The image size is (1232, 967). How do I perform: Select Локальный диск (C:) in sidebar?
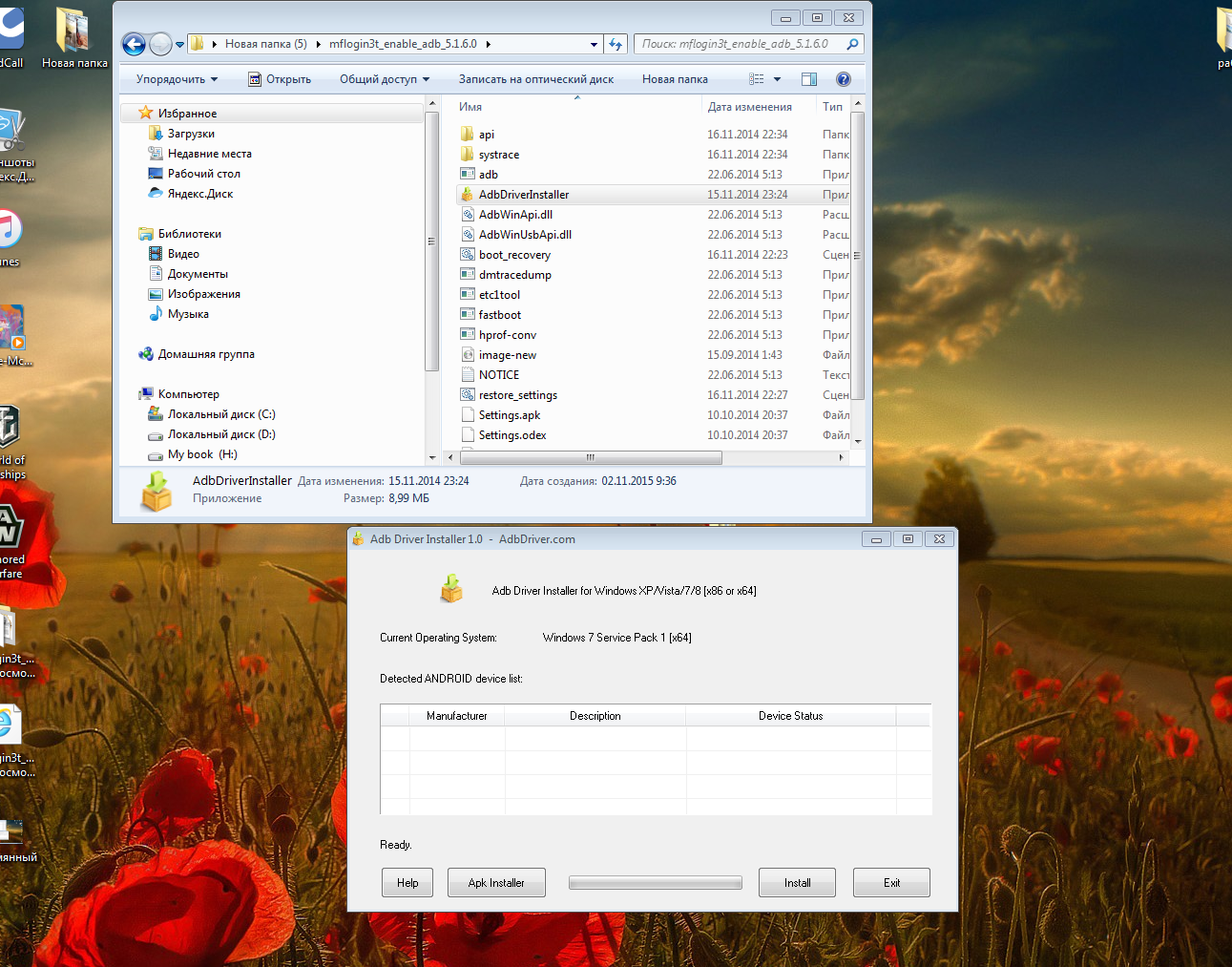[x=220, y=414]
